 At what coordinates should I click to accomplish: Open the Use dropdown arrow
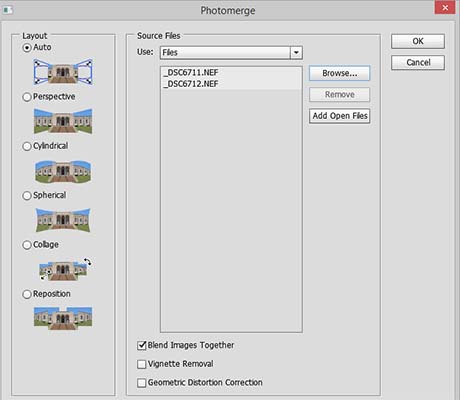pos(296,53)
